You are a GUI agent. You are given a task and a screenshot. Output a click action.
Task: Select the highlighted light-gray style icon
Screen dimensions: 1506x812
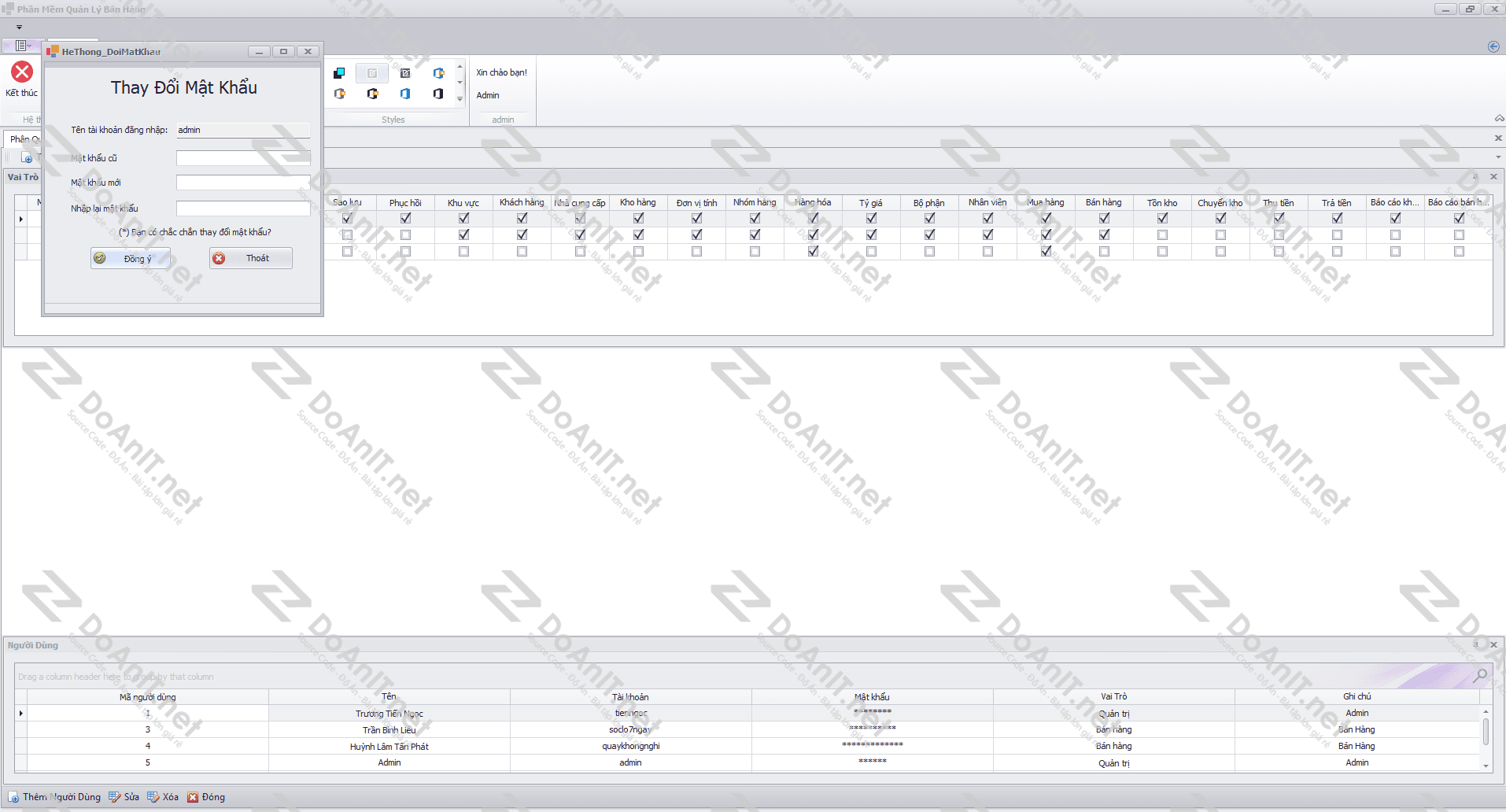372,73
